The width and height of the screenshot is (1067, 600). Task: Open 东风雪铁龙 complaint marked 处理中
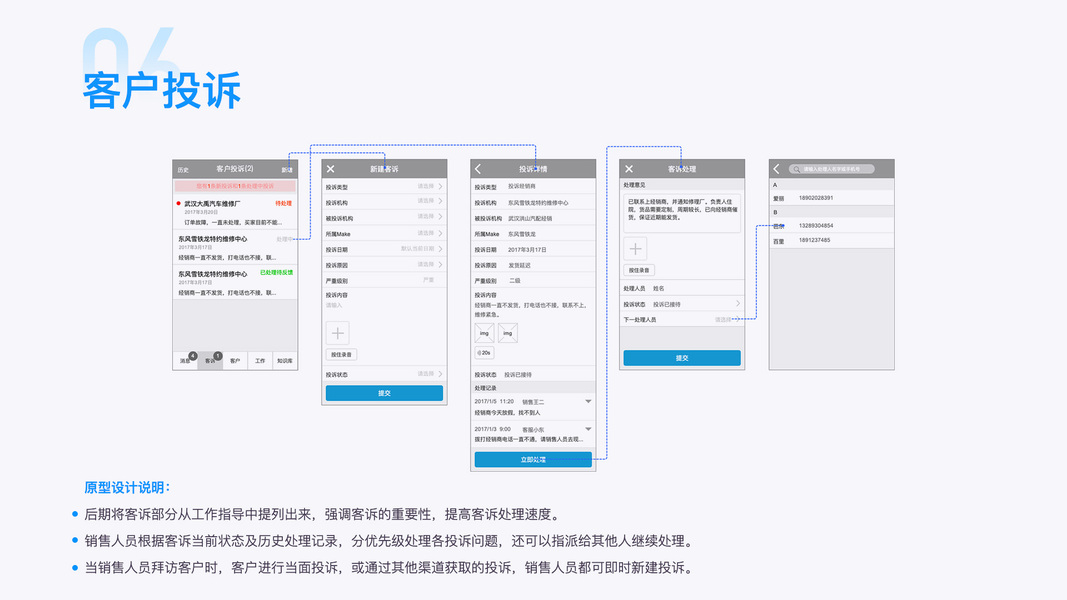pos(235,248)
